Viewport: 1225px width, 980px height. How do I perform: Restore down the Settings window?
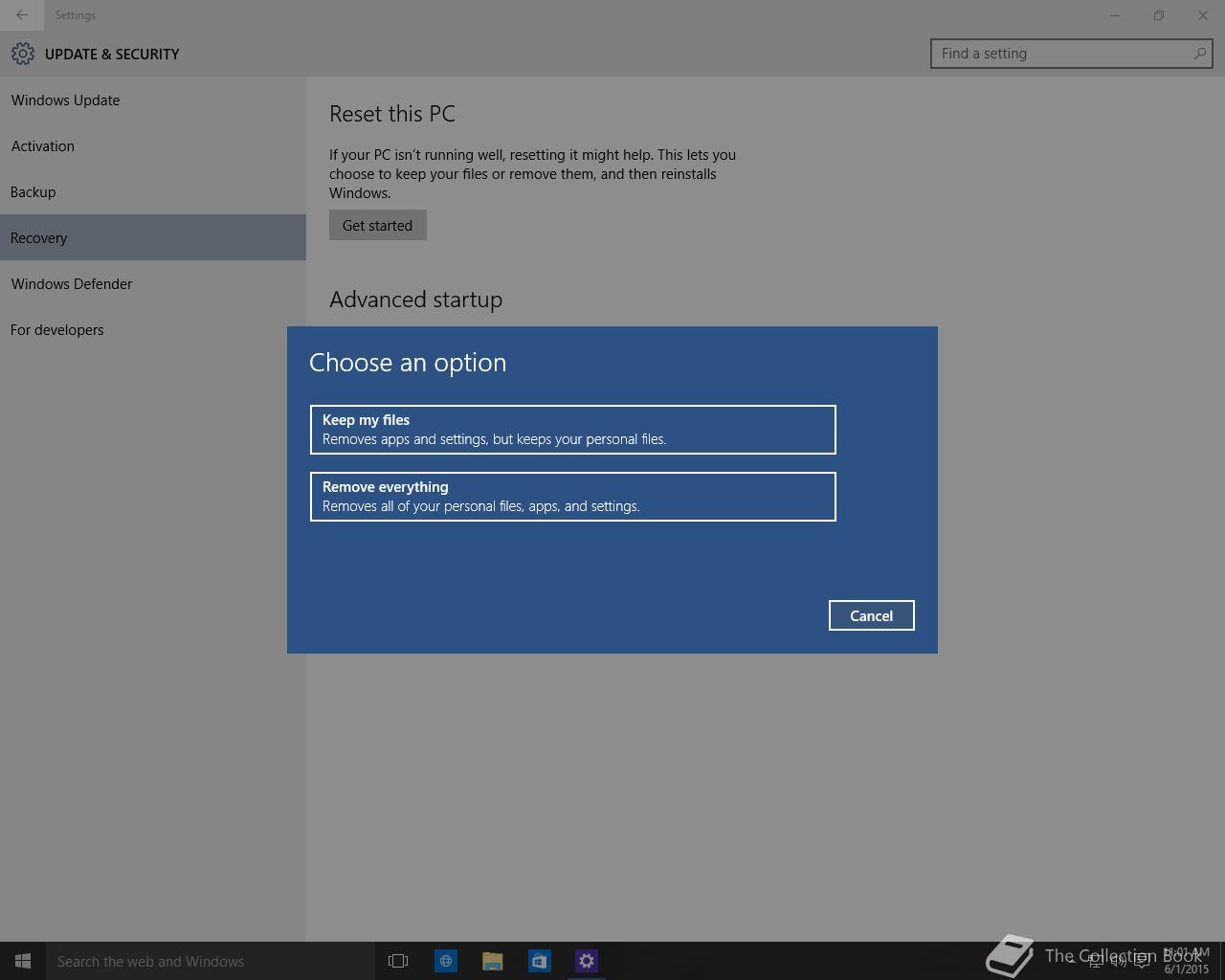click(x=1159, y=15)
